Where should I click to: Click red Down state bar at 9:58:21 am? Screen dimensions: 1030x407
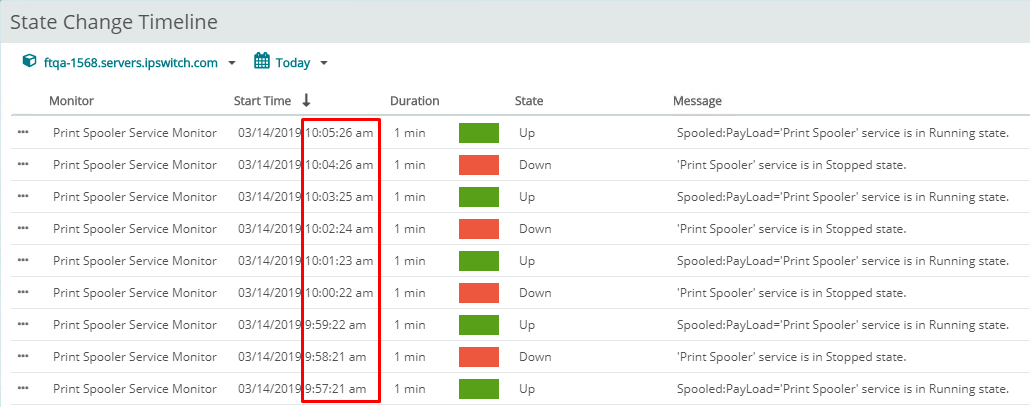tap(479, 356)
